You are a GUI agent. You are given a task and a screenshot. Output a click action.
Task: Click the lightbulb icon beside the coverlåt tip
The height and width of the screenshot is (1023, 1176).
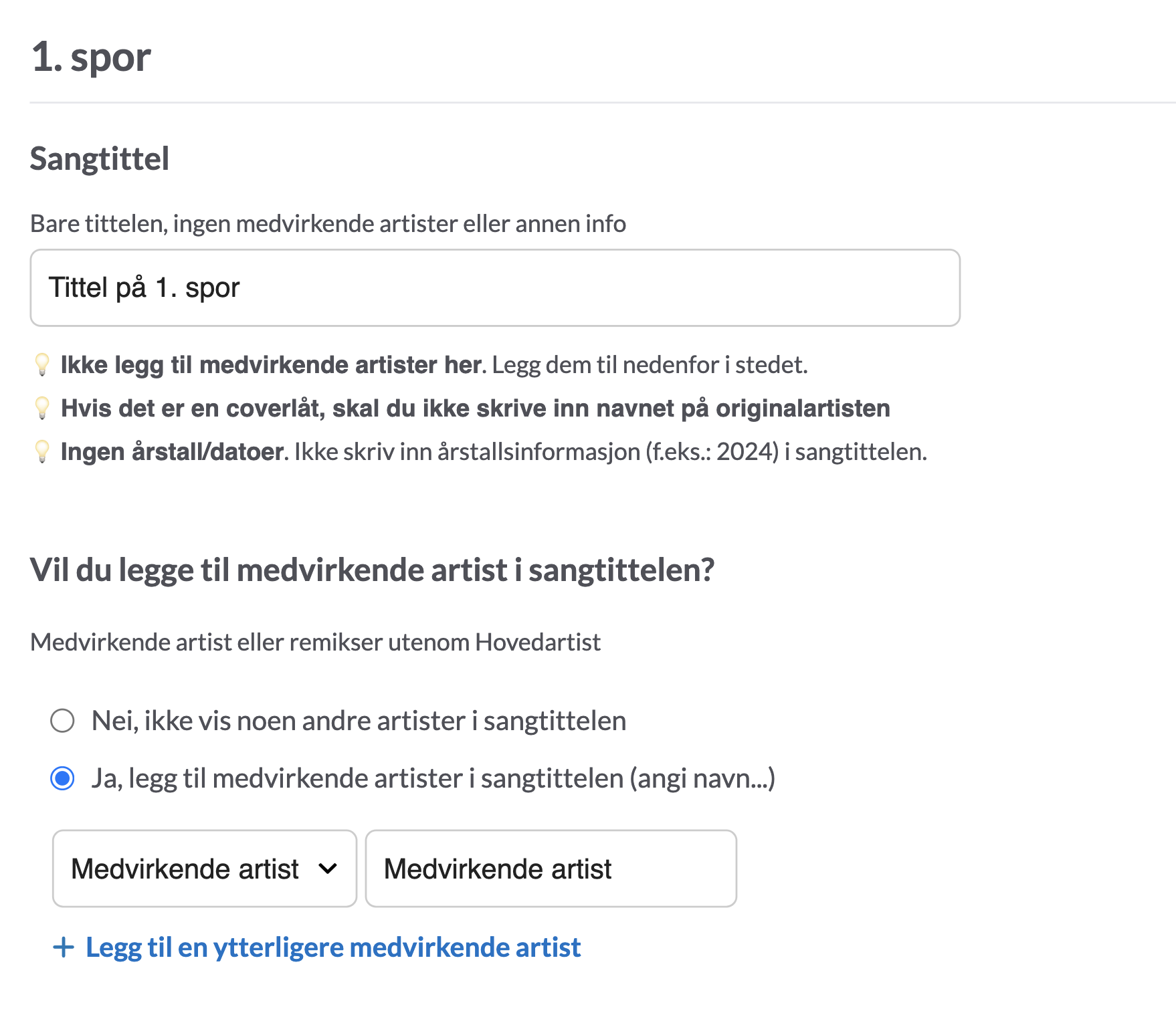click(x=42, y=408)
